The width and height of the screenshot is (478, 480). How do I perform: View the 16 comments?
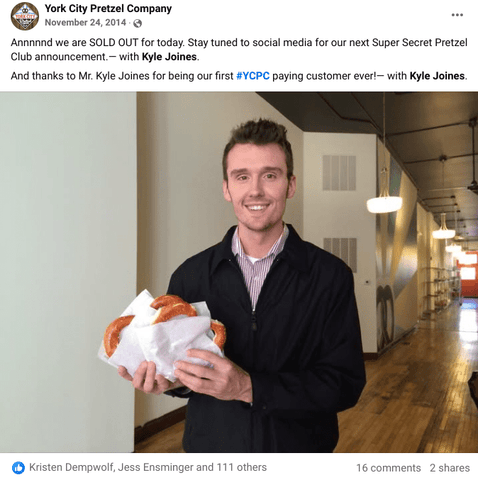coord(388,468)
